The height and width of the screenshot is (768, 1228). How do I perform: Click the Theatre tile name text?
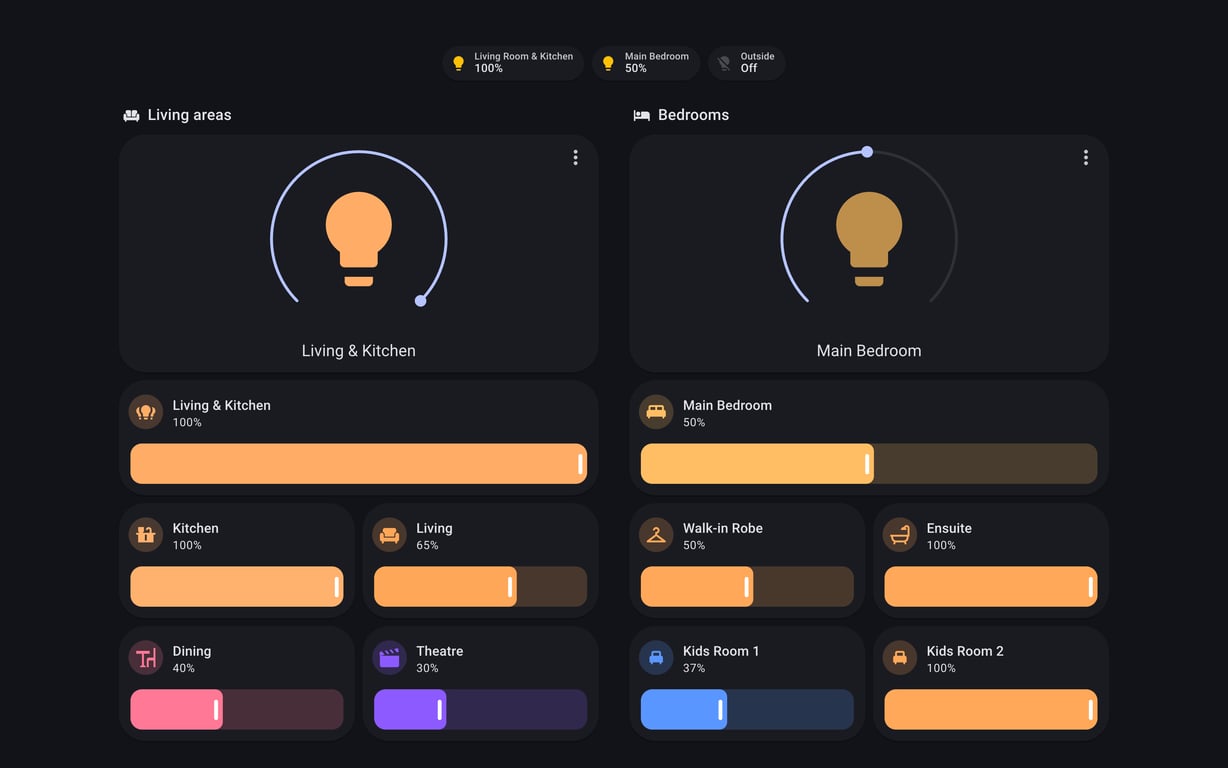click(x=440, y=651)
